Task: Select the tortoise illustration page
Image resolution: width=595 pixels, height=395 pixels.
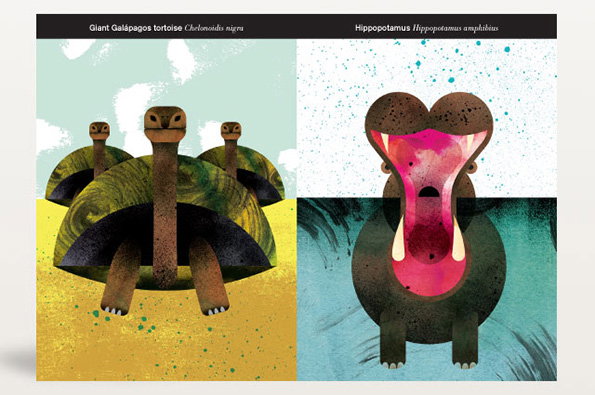Action: pos(166,209)
